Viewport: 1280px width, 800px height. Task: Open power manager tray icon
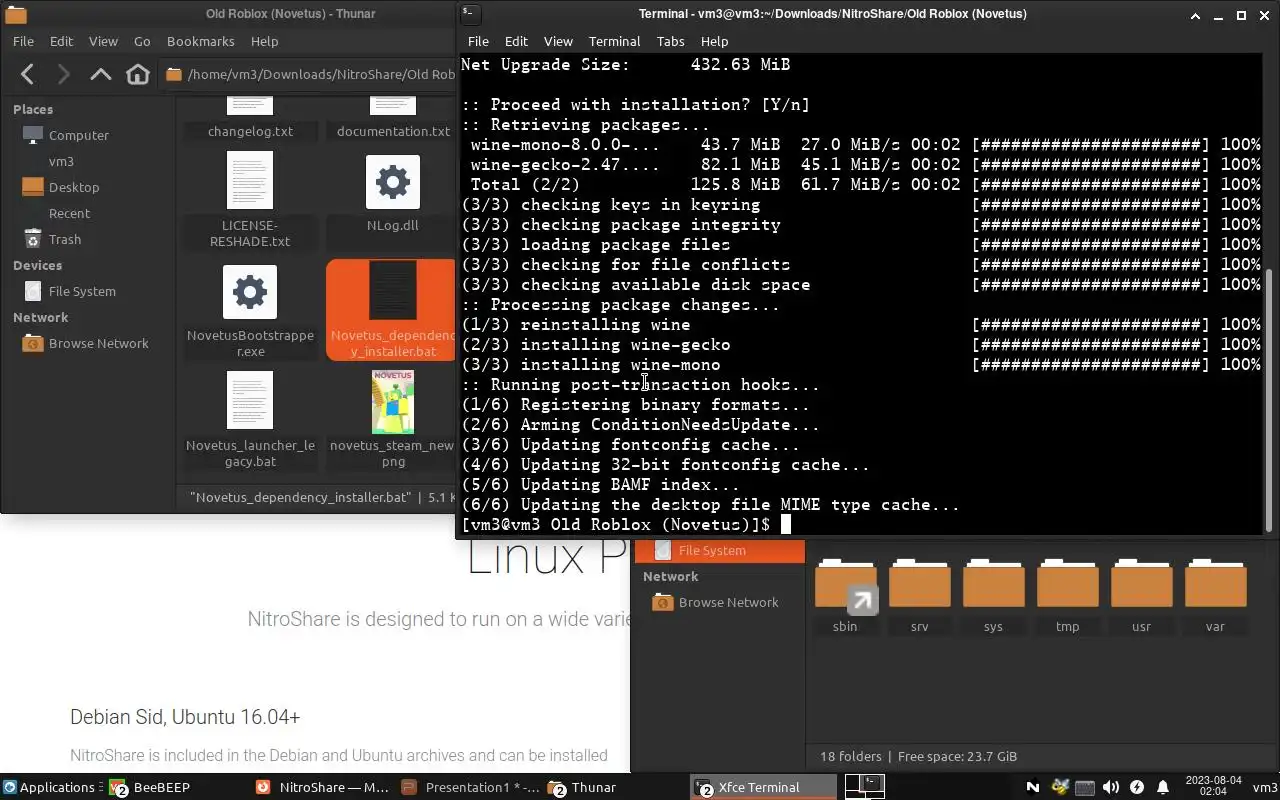click(x=1137, y=787)
